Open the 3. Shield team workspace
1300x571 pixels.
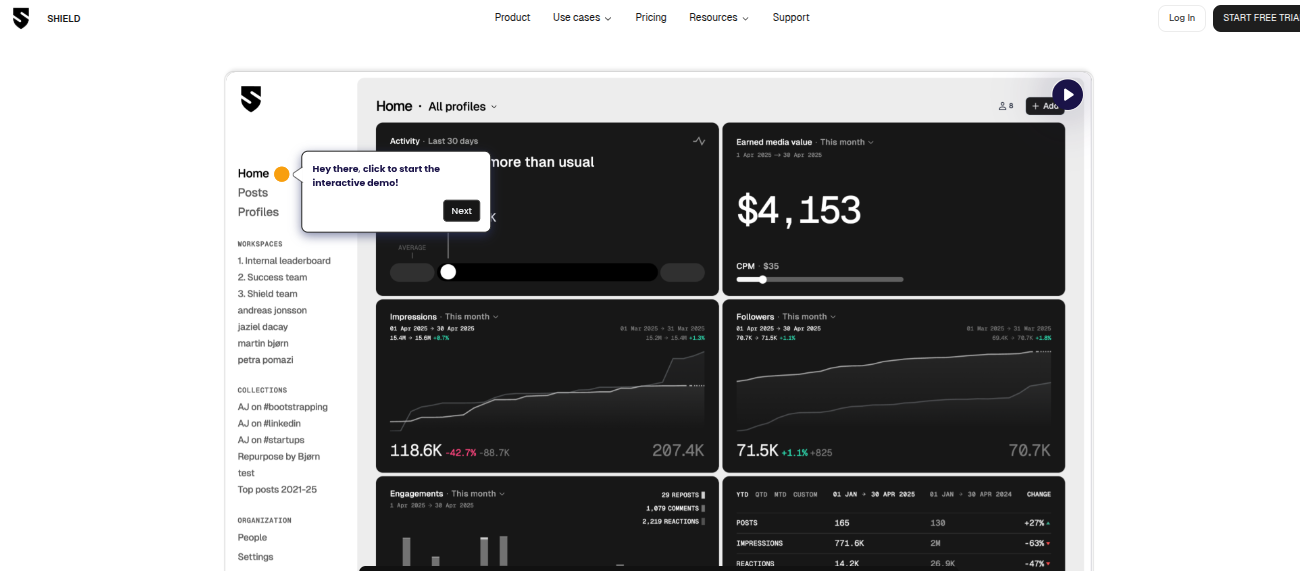[x=268, y=294]
